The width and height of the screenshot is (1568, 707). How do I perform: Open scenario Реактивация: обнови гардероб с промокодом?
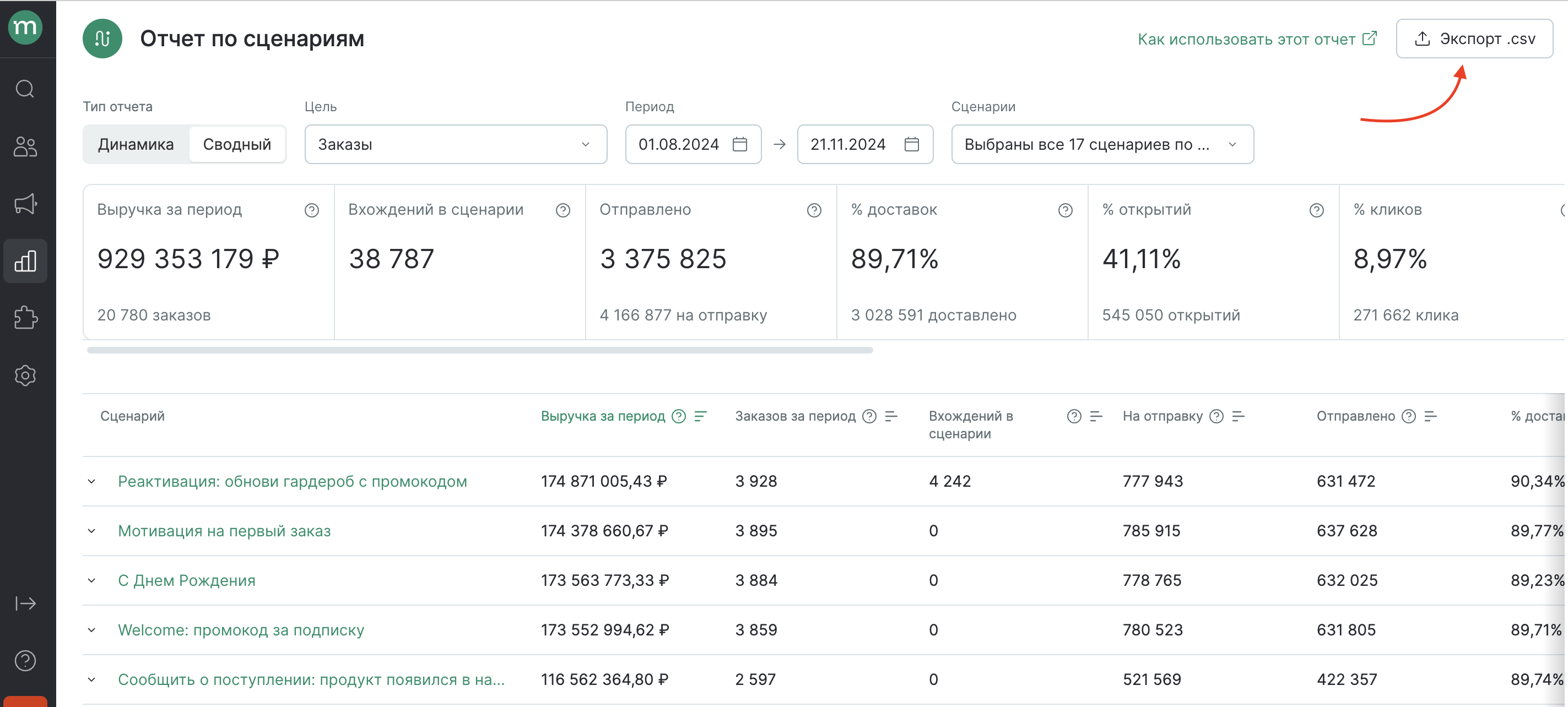tap(292, 482)
